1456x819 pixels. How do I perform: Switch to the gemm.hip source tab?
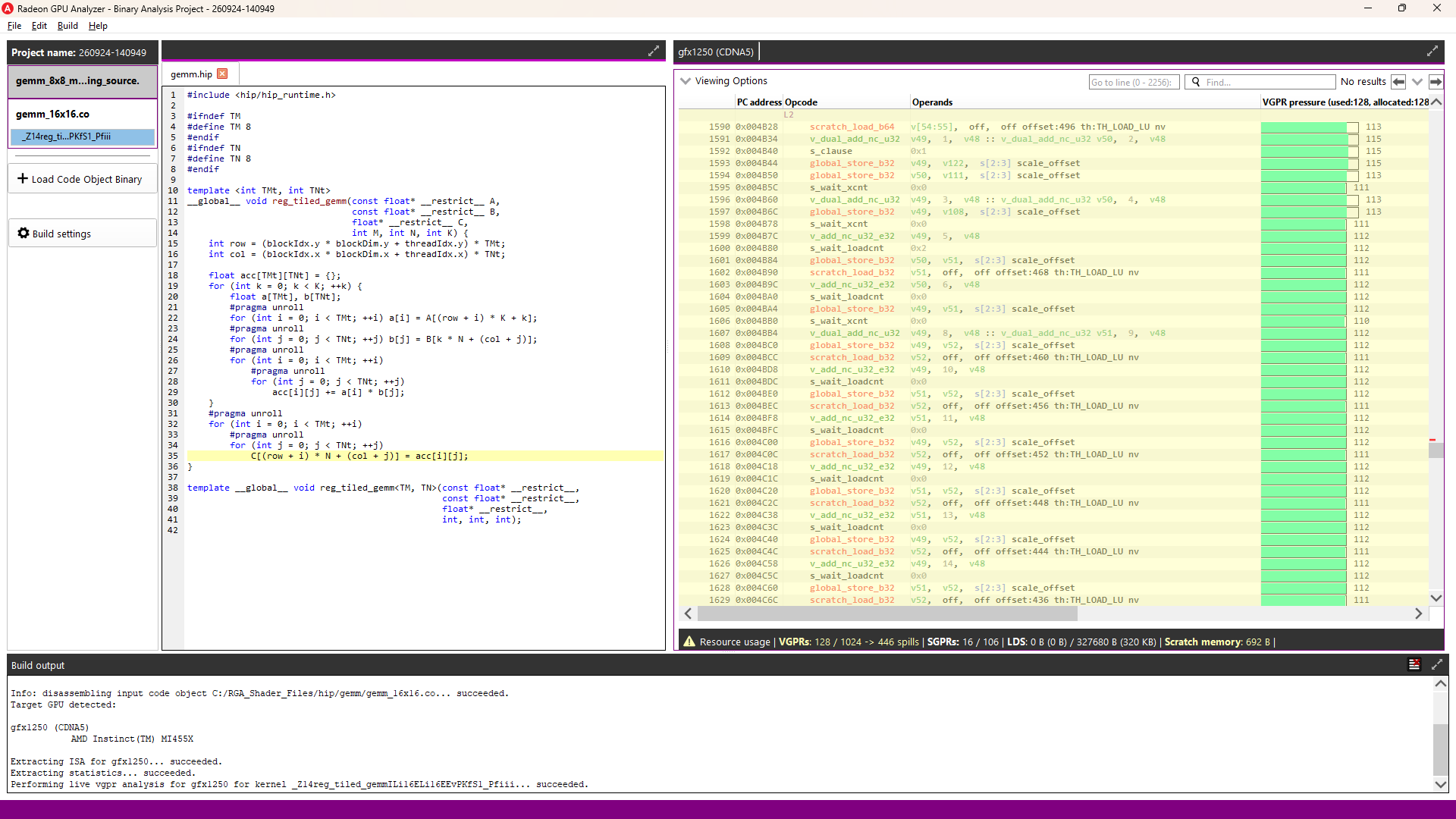191,74
